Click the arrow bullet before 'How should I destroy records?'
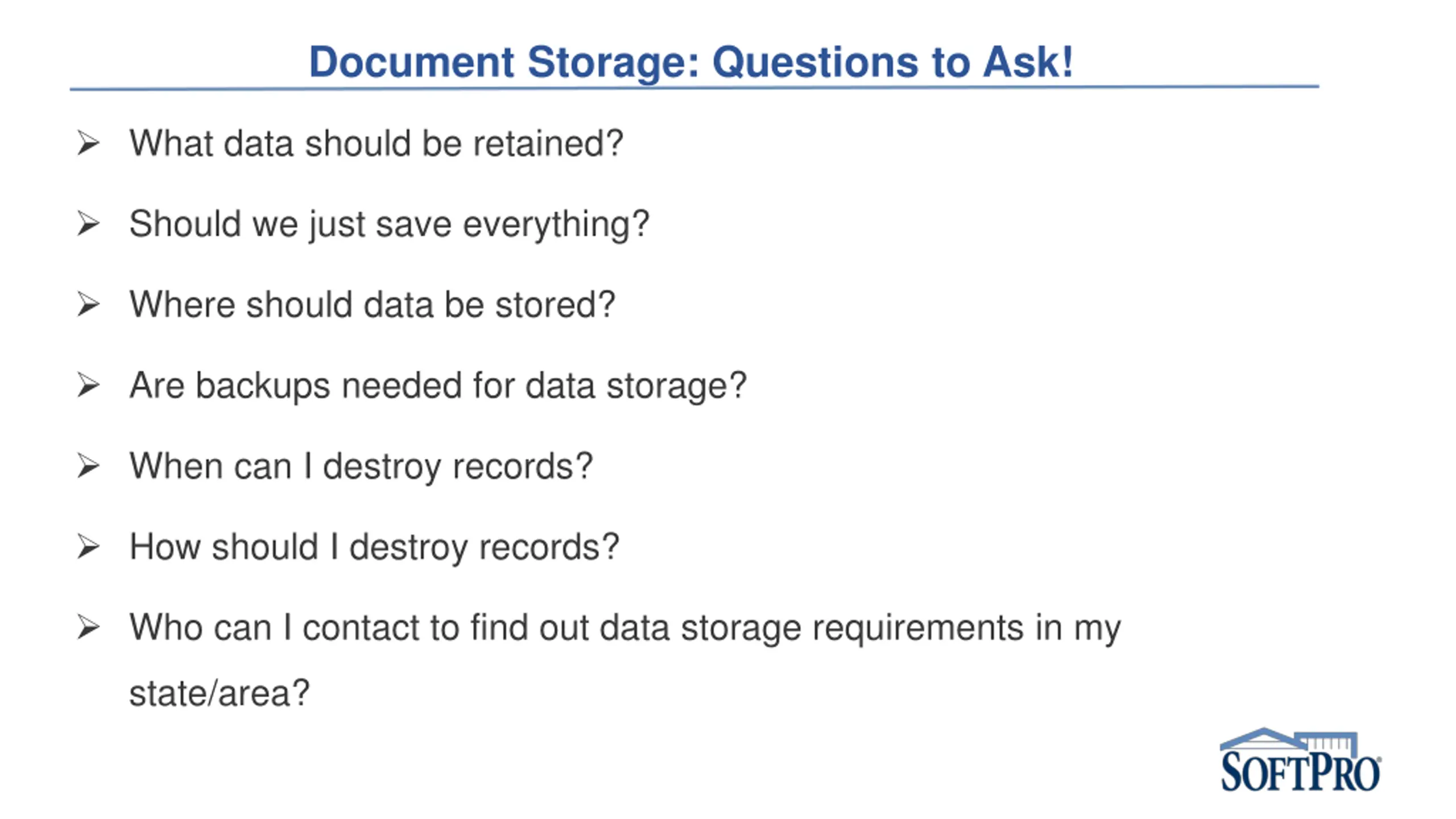The width and height of the screenshot is (1456, 819). 89,547
